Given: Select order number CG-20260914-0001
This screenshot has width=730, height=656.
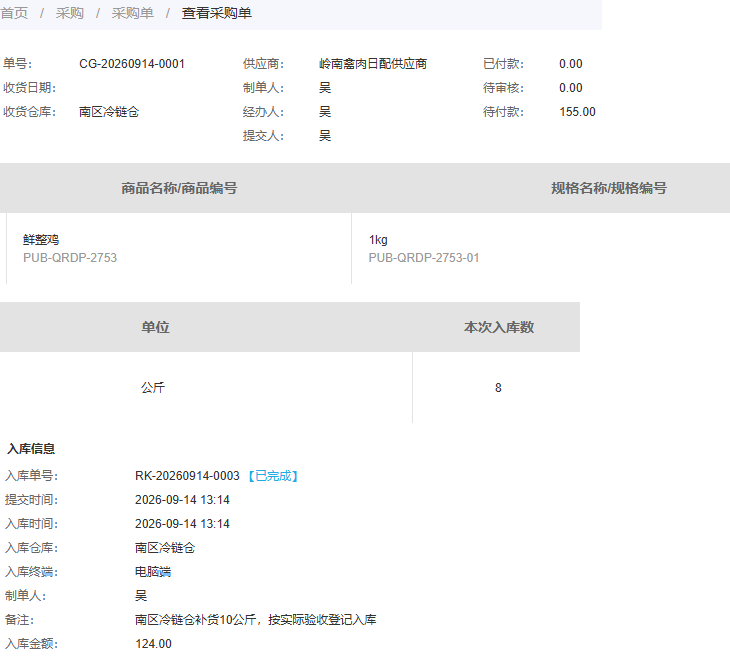Looking at the screenshot, I should (132, 64).
